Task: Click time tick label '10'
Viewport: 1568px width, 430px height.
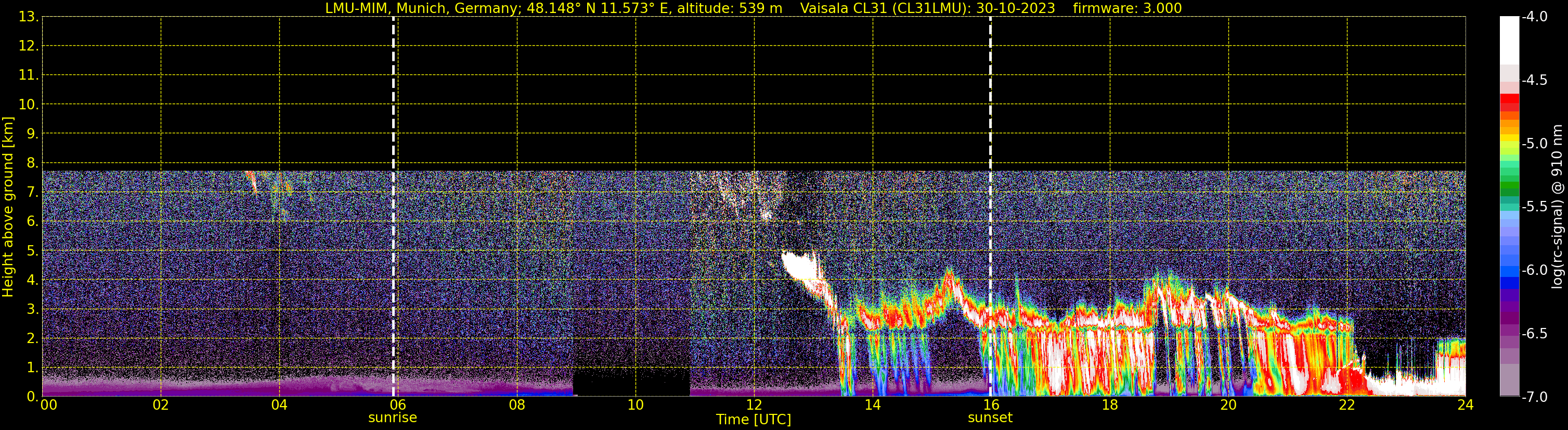Action: [636, 405]
